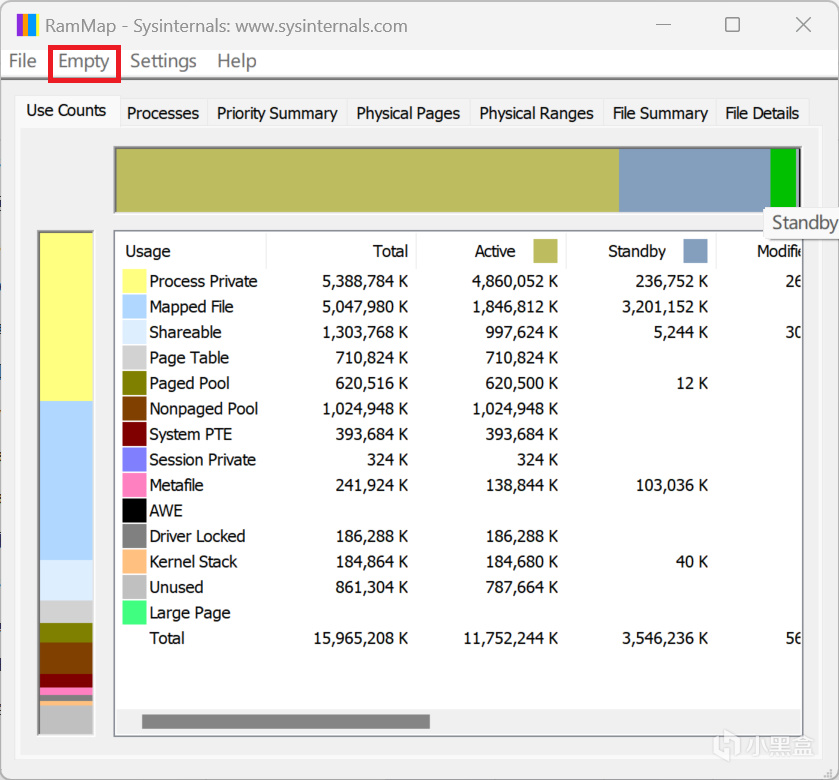Switch to the File Summary tab

point(660,113)
